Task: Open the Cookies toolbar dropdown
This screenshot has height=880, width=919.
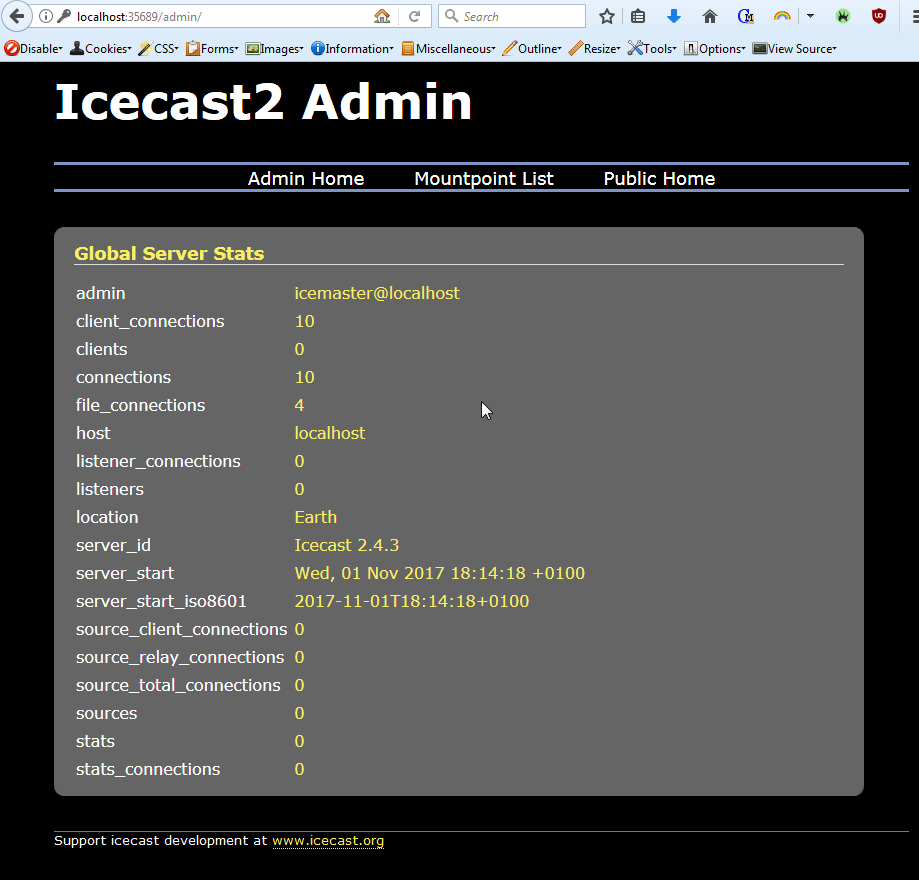Action: pos(100,49)
